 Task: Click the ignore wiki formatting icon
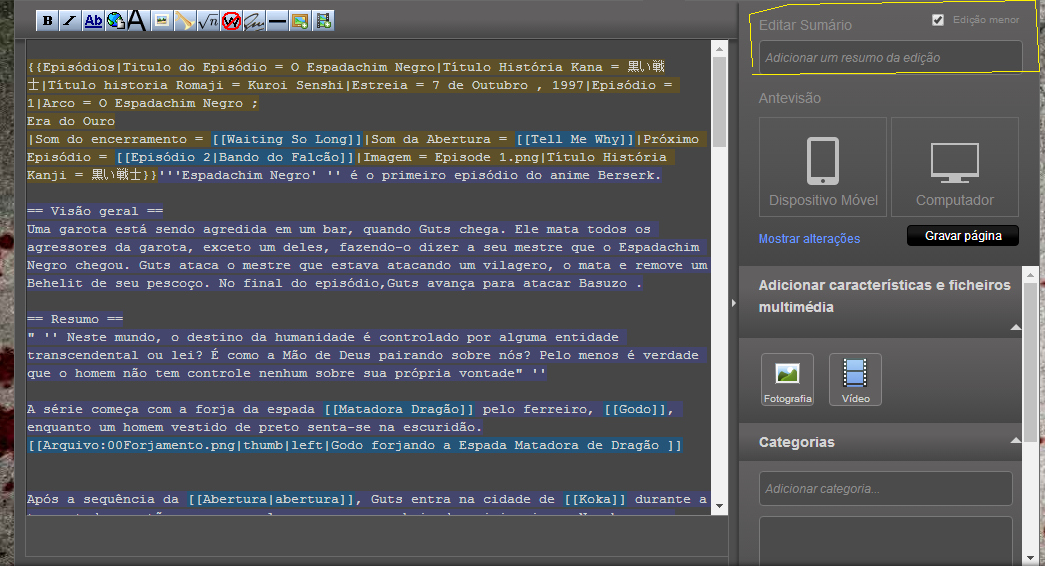231,21
